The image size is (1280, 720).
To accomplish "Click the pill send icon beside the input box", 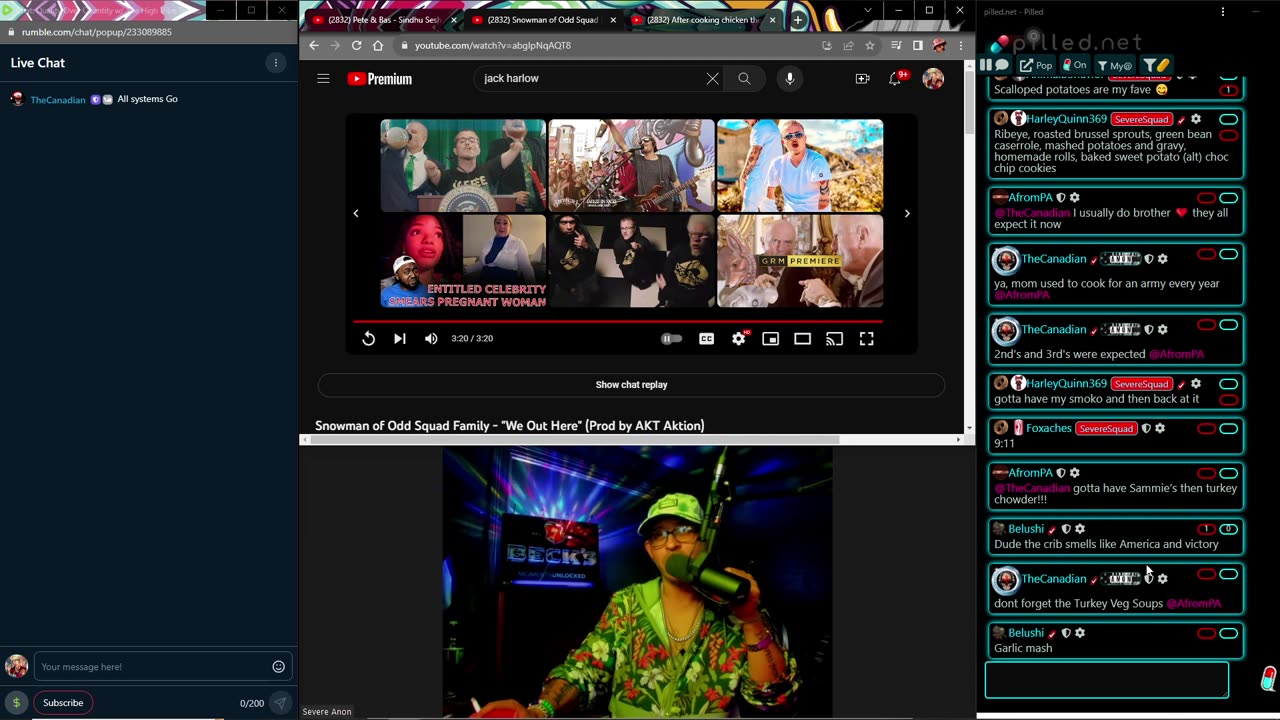I will [1267, 679].
